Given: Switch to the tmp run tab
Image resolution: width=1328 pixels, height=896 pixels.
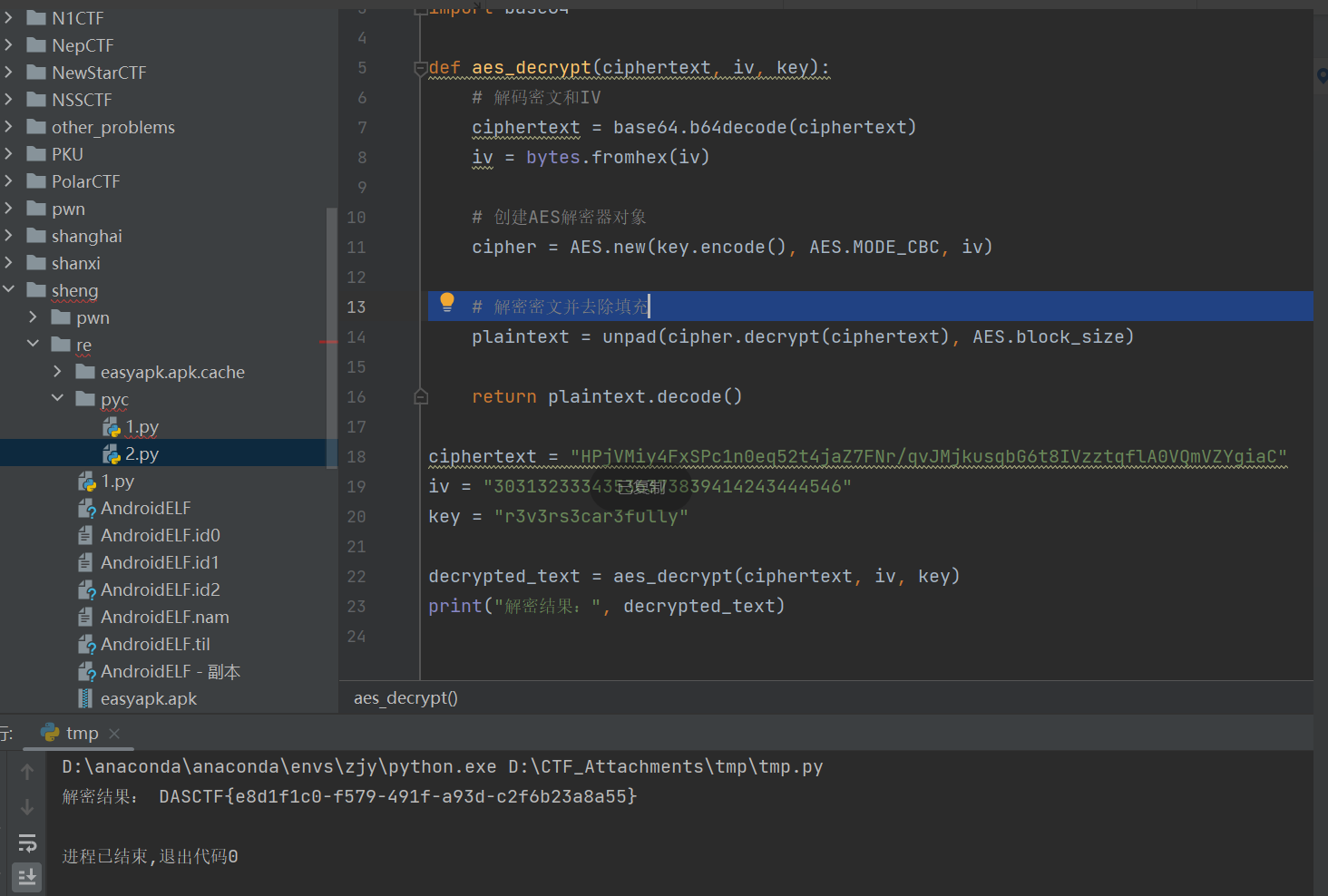Looking at the screenshot, I should 82,733.
